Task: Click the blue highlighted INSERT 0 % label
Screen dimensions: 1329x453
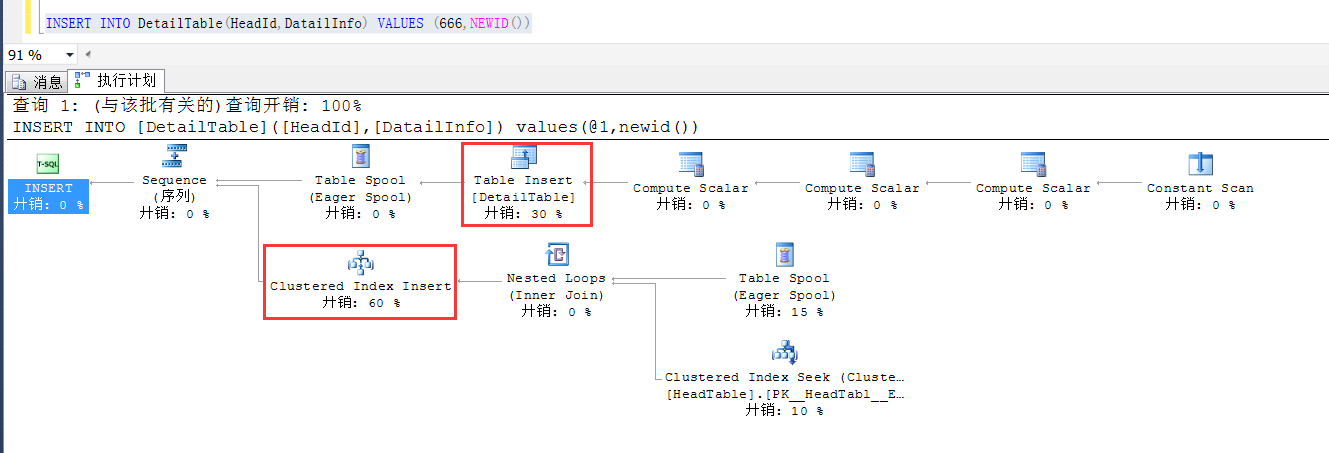Action: click(48, 196)
